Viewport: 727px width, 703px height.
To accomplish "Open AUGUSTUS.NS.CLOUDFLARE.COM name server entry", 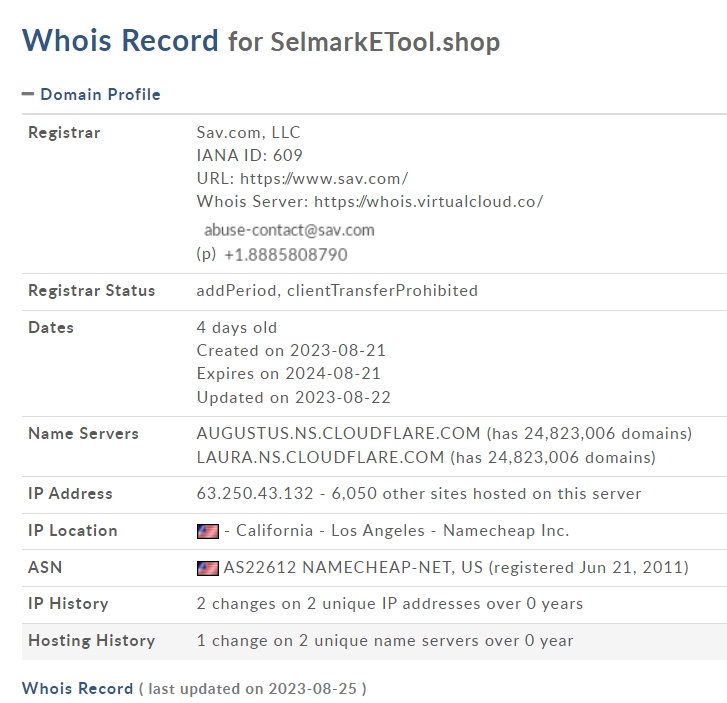I will 338,433.
